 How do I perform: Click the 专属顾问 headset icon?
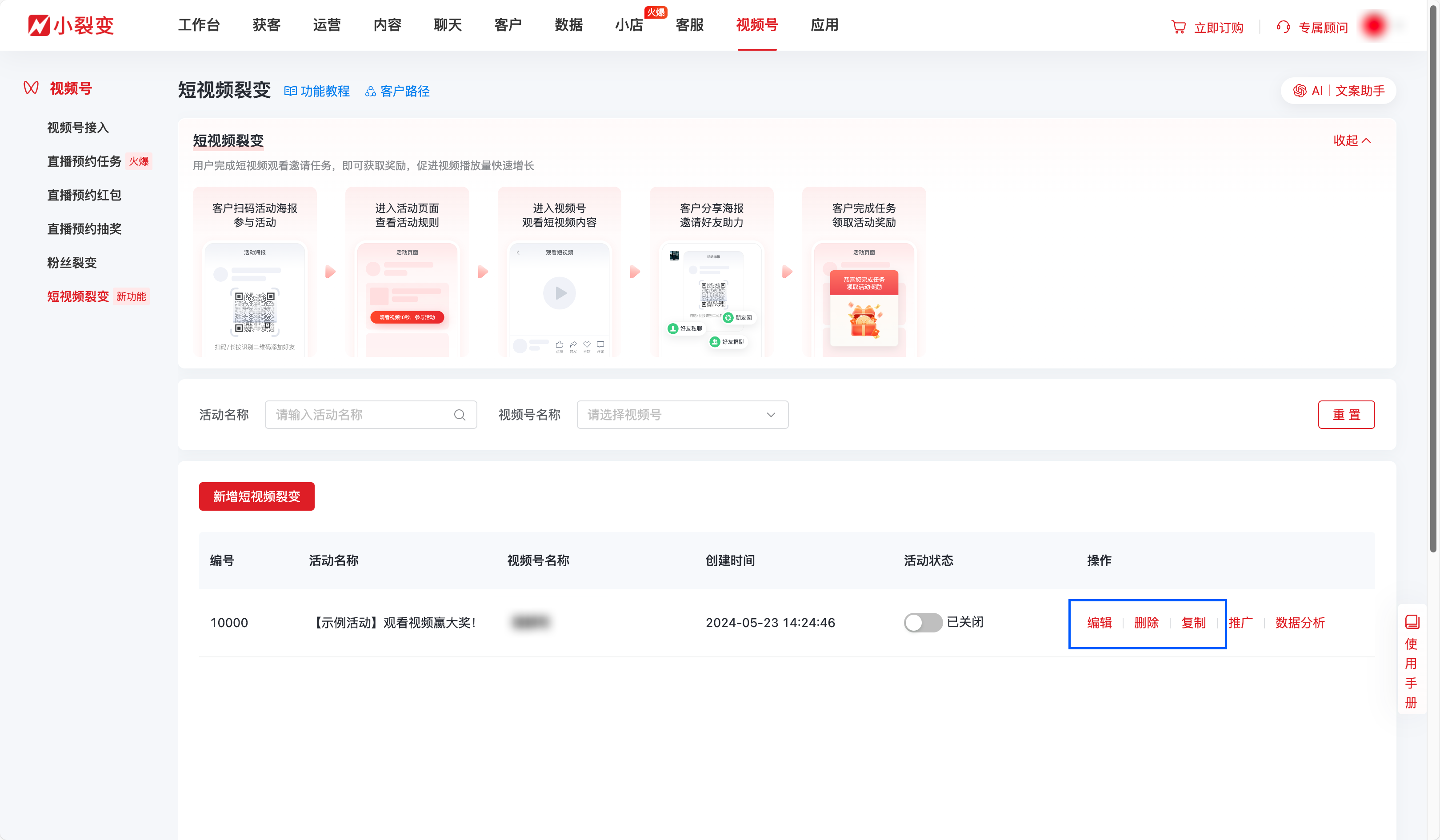point(1284,27)
